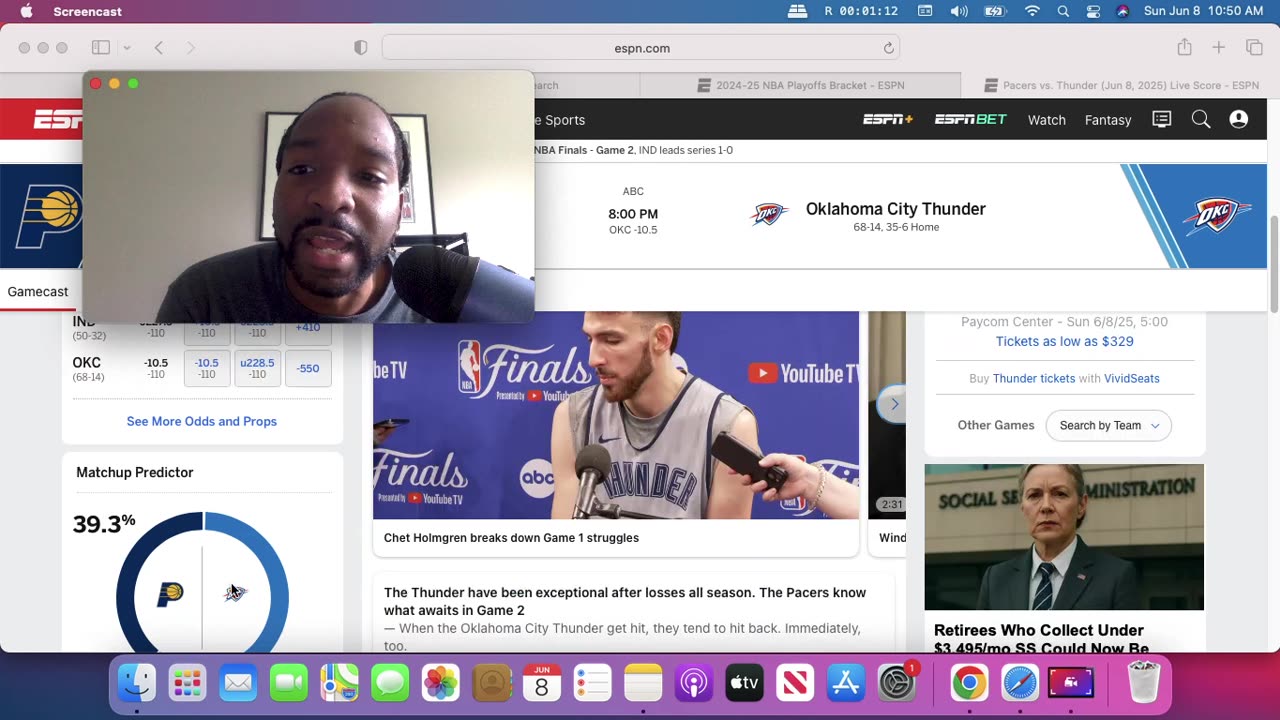Expand the sidebar tab group dropdown arrow
Image resolution: width=1280 pixels, height=720 pixels.
(x=127, y=48)
